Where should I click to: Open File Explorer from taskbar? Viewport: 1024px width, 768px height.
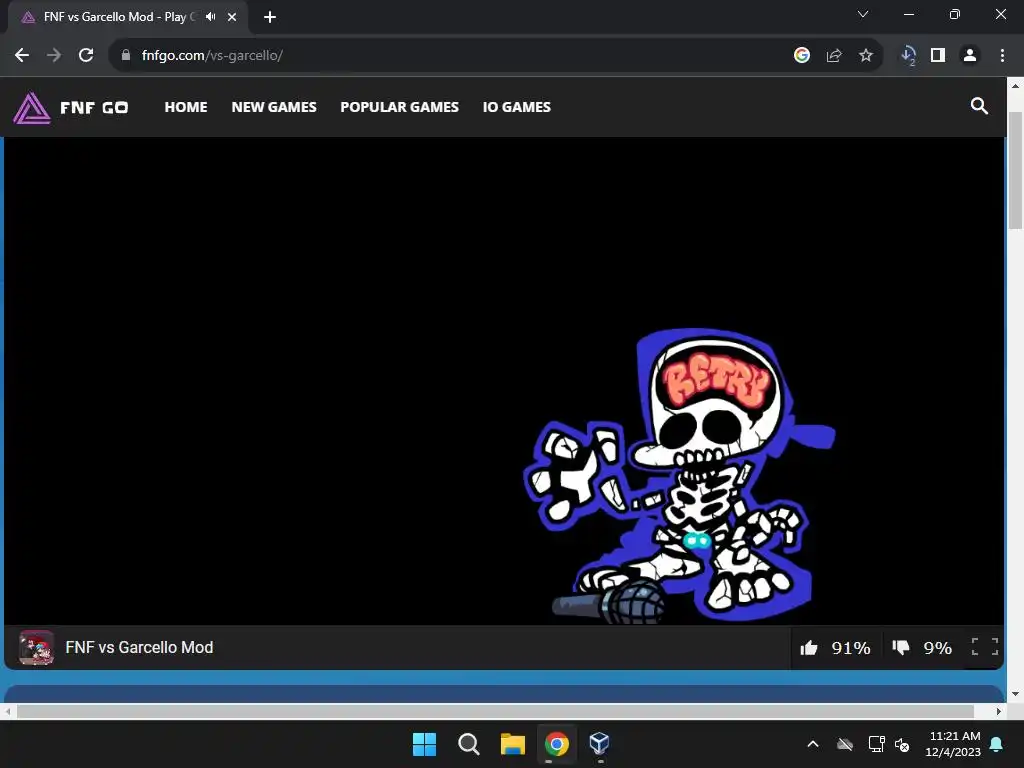point(513,744)
